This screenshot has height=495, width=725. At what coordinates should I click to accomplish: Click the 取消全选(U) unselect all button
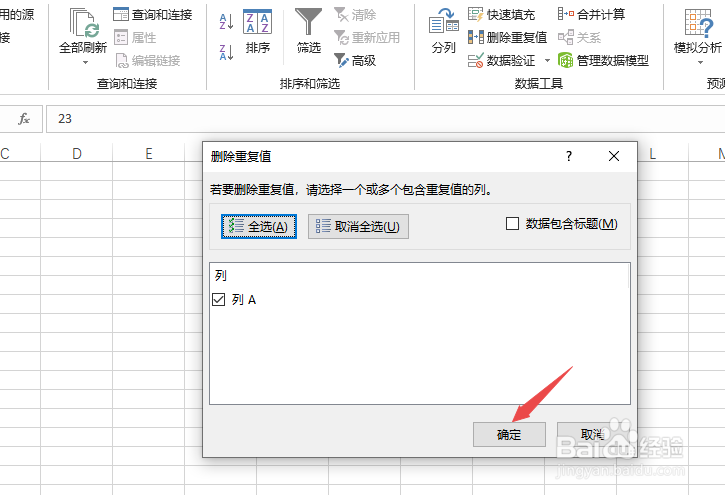click(358, 226)
